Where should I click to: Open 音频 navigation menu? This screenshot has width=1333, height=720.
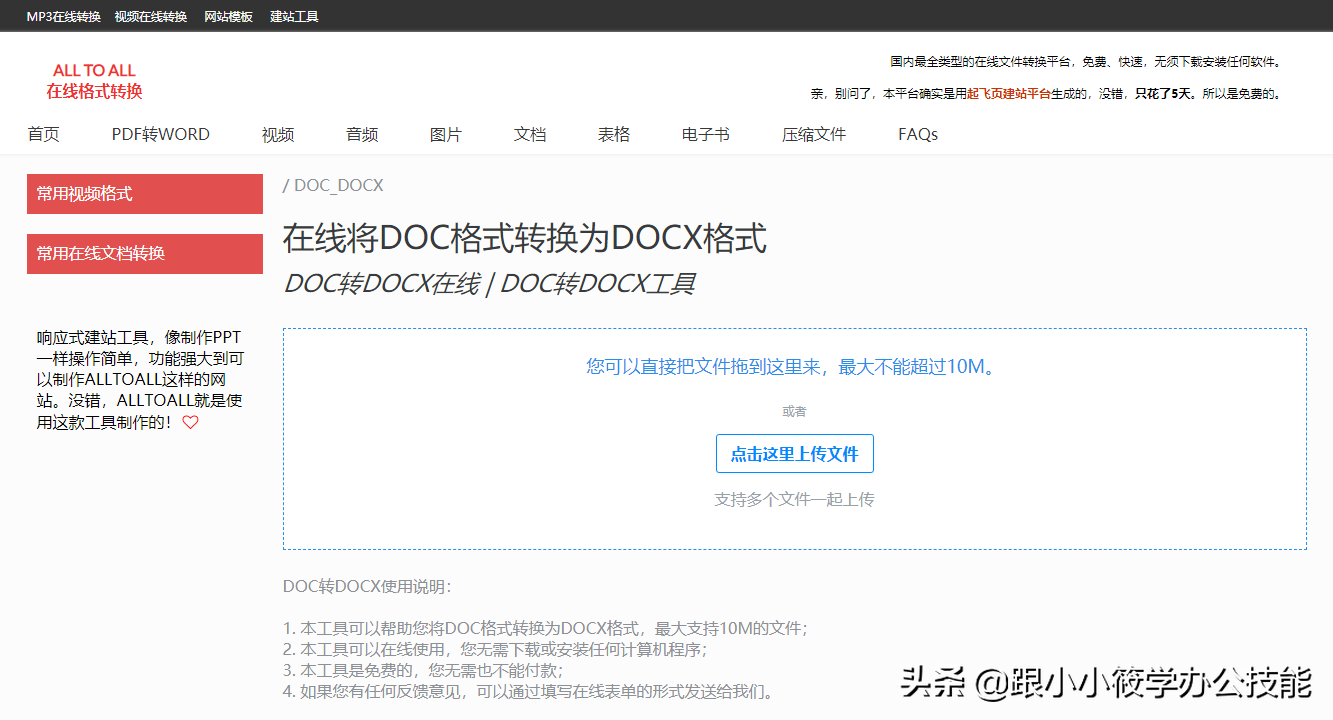tap(362, 134)
